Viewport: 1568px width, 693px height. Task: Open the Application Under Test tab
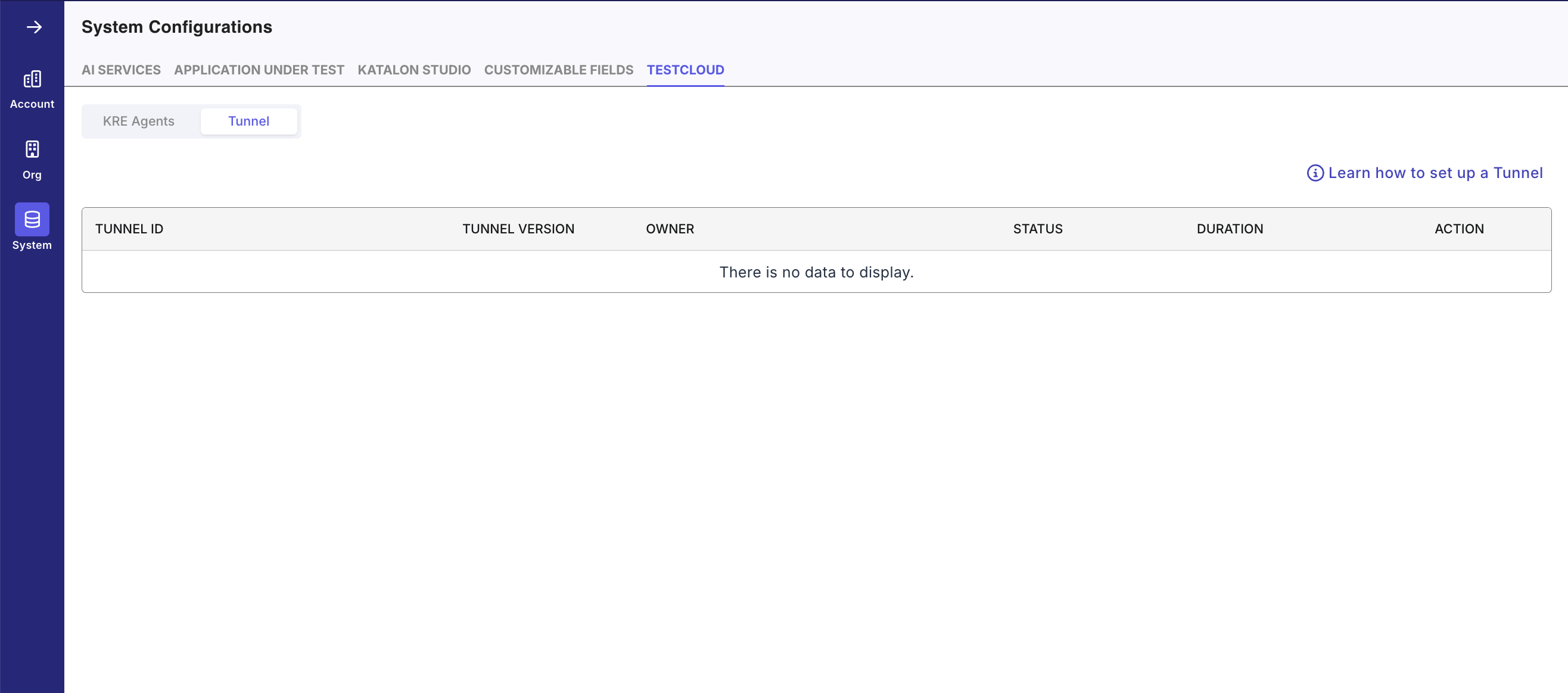pyautogui.click(x=259, y=70)
